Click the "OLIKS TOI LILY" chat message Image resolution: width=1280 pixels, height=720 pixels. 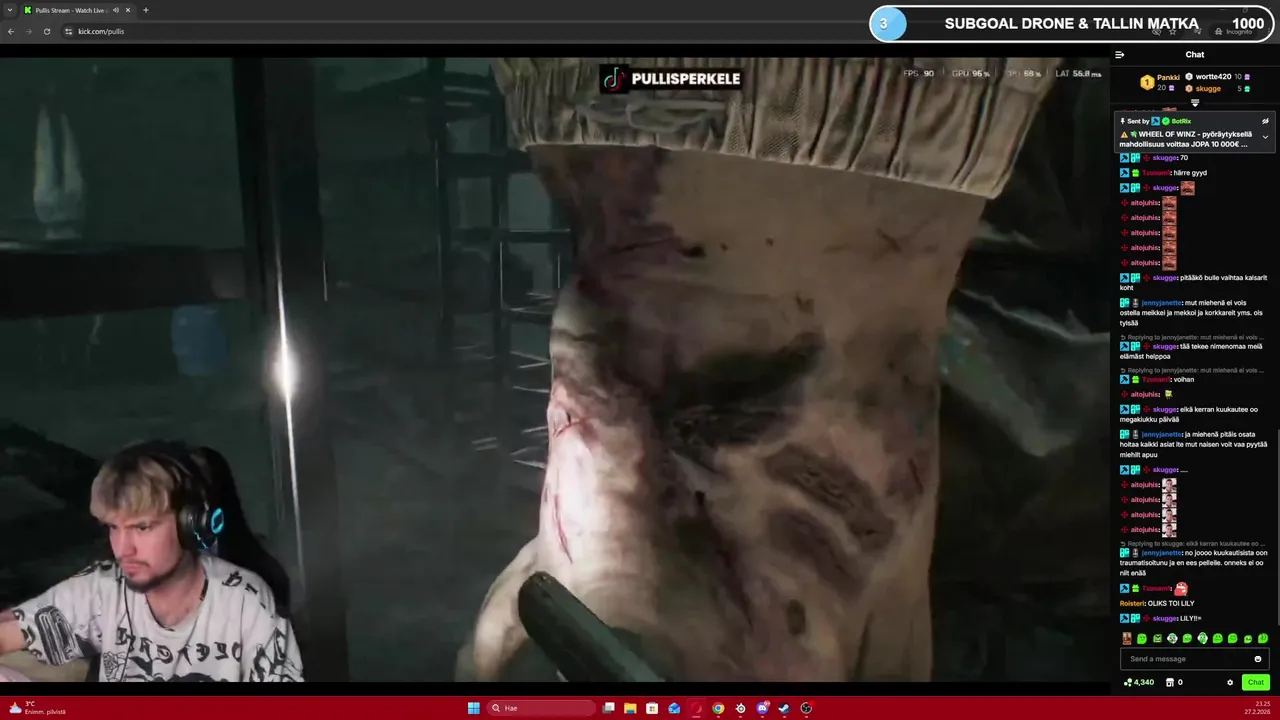[x=1171, y=603]
